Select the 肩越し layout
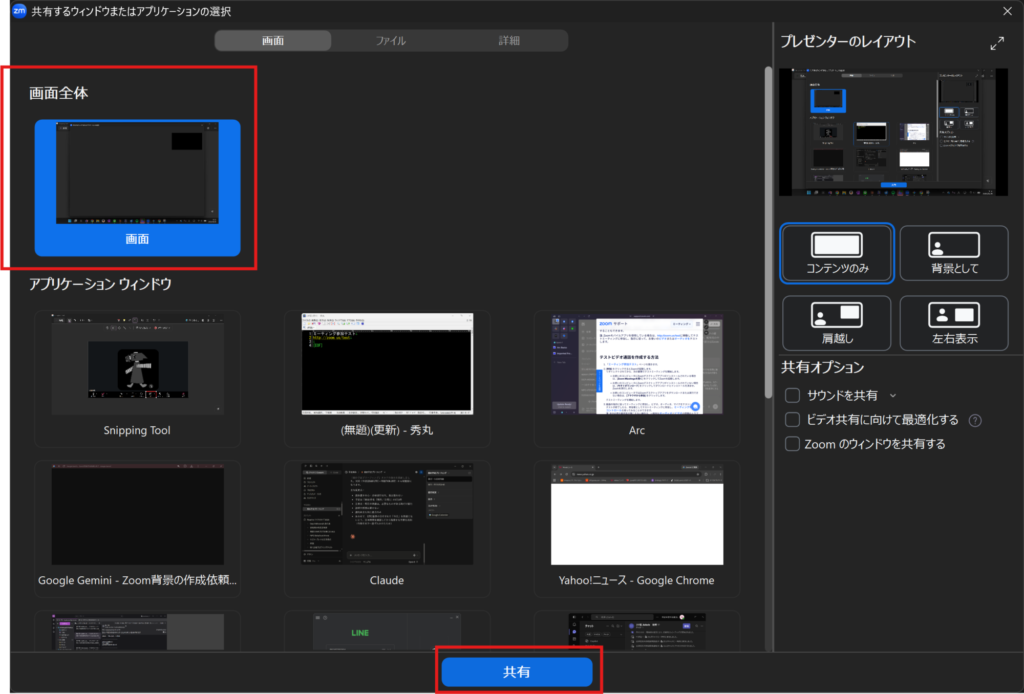Image resolution: width=1024 pixels, height=694 pixels. [x=837, y=323]
